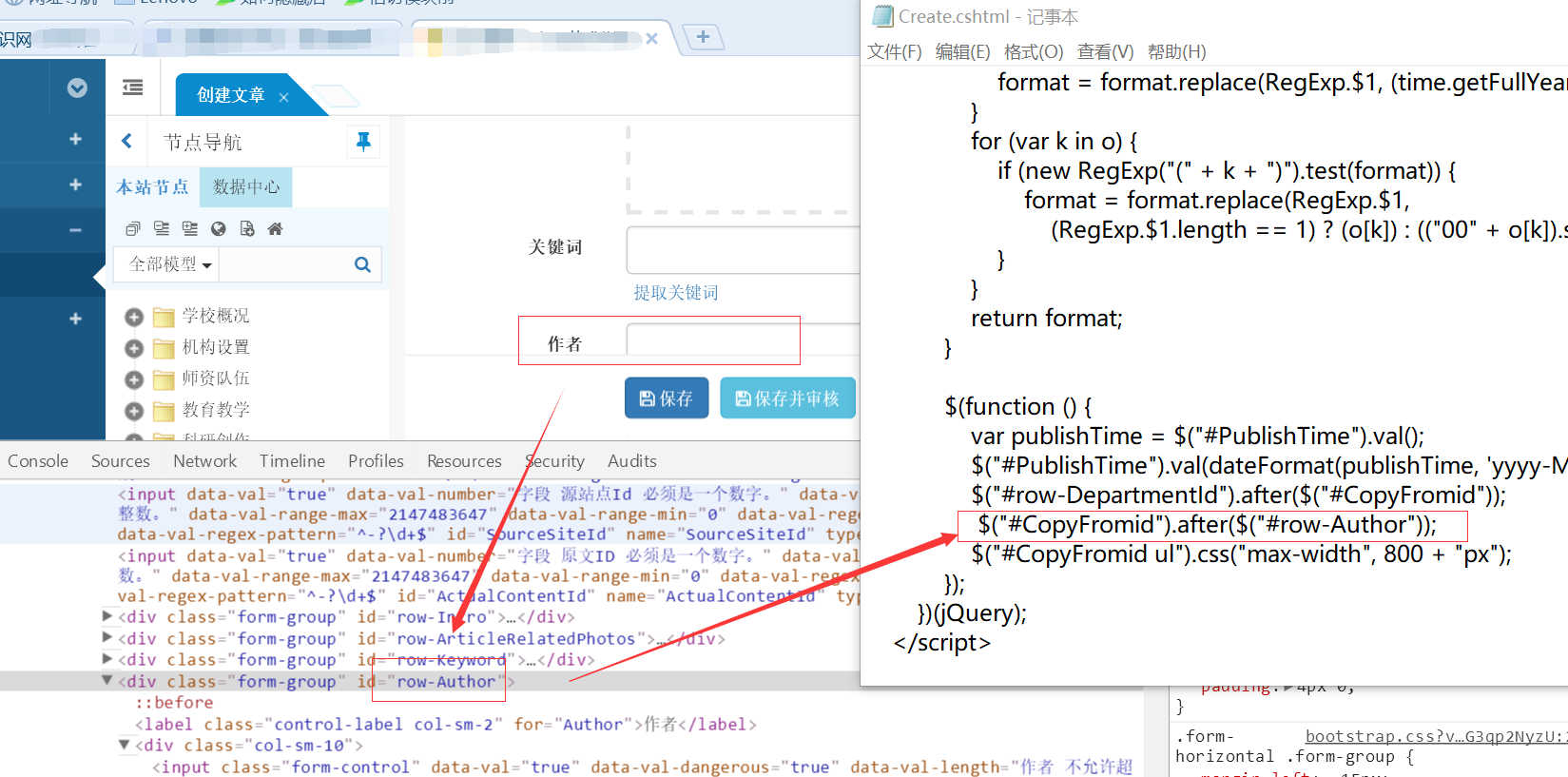The width and height of the screenshot is (1568, 777).
Task: Expand the 学校概况 tree node
Action: (134, 317)
